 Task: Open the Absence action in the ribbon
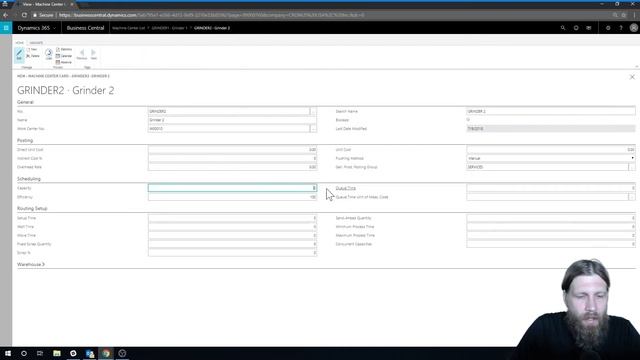point(64,62)
